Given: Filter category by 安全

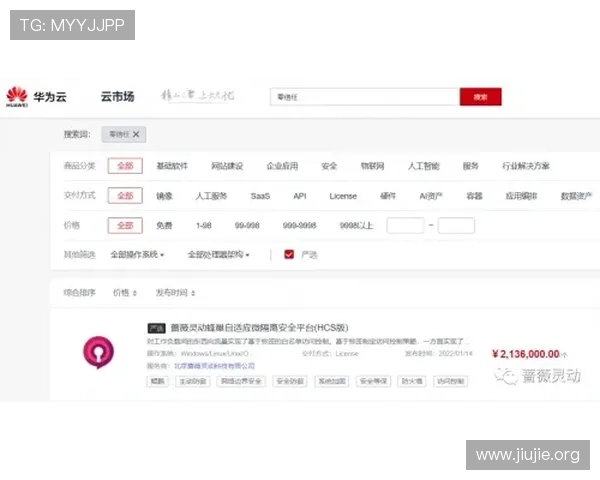Looking at the screenshot, I should click(329, 166).
